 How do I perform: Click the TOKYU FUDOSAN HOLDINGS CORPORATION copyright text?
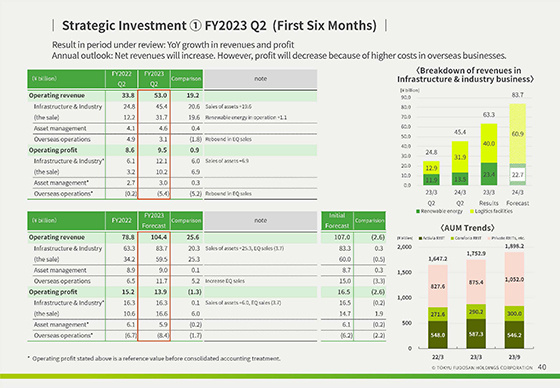(x=482, y=367)
